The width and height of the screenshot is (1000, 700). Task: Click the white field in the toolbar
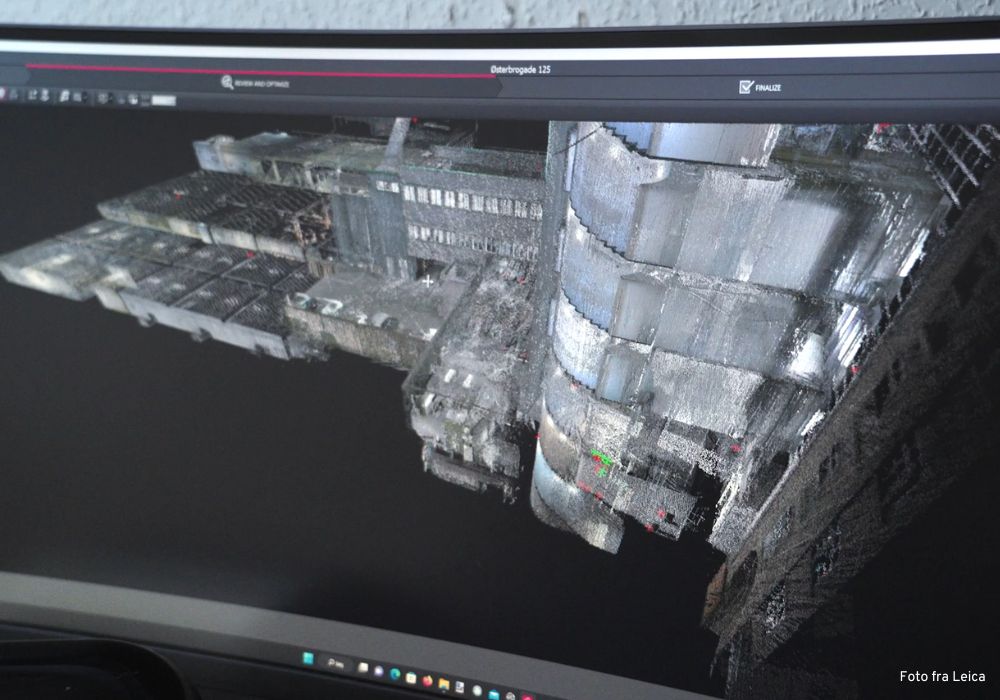pos(163,100)
